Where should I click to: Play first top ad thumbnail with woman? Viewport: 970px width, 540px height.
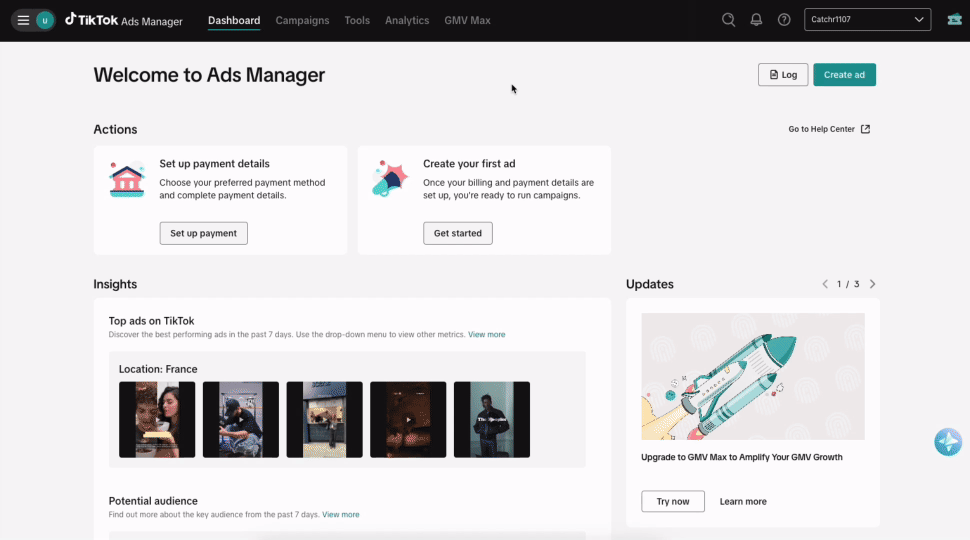(157, 419)
